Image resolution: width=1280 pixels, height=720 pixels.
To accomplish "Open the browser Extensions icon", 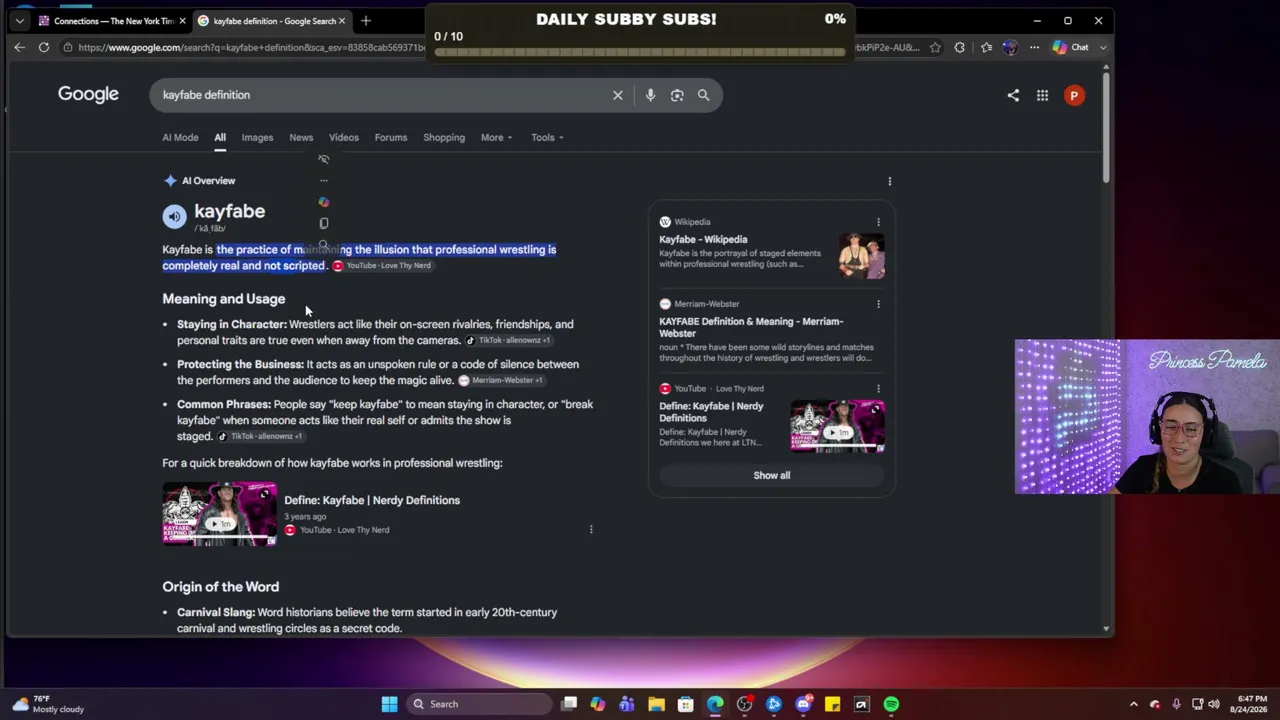I will 959,47.
